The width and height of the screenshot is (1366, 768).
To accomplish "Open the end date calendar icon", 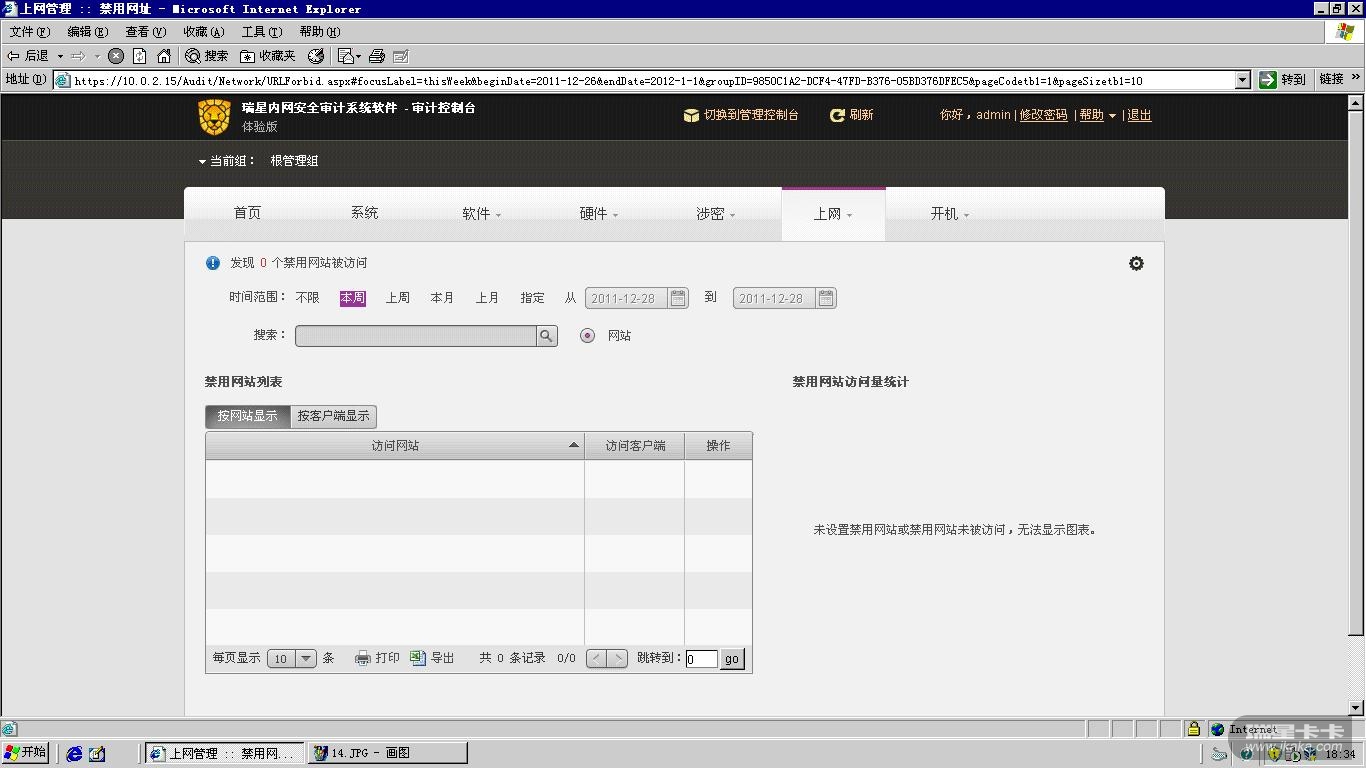I will coord(826,298).
